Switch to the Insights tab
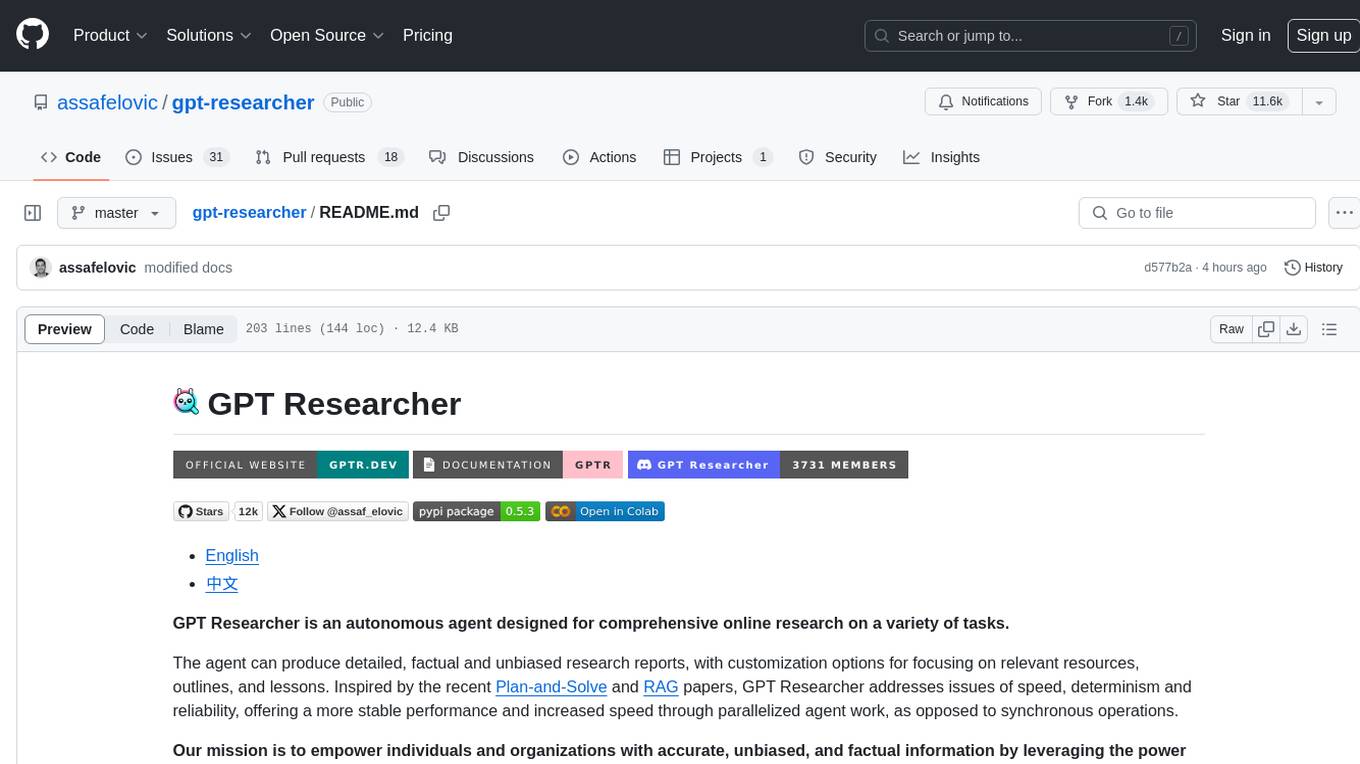The width and height of the screenshot is (1360, 764). 941,157
